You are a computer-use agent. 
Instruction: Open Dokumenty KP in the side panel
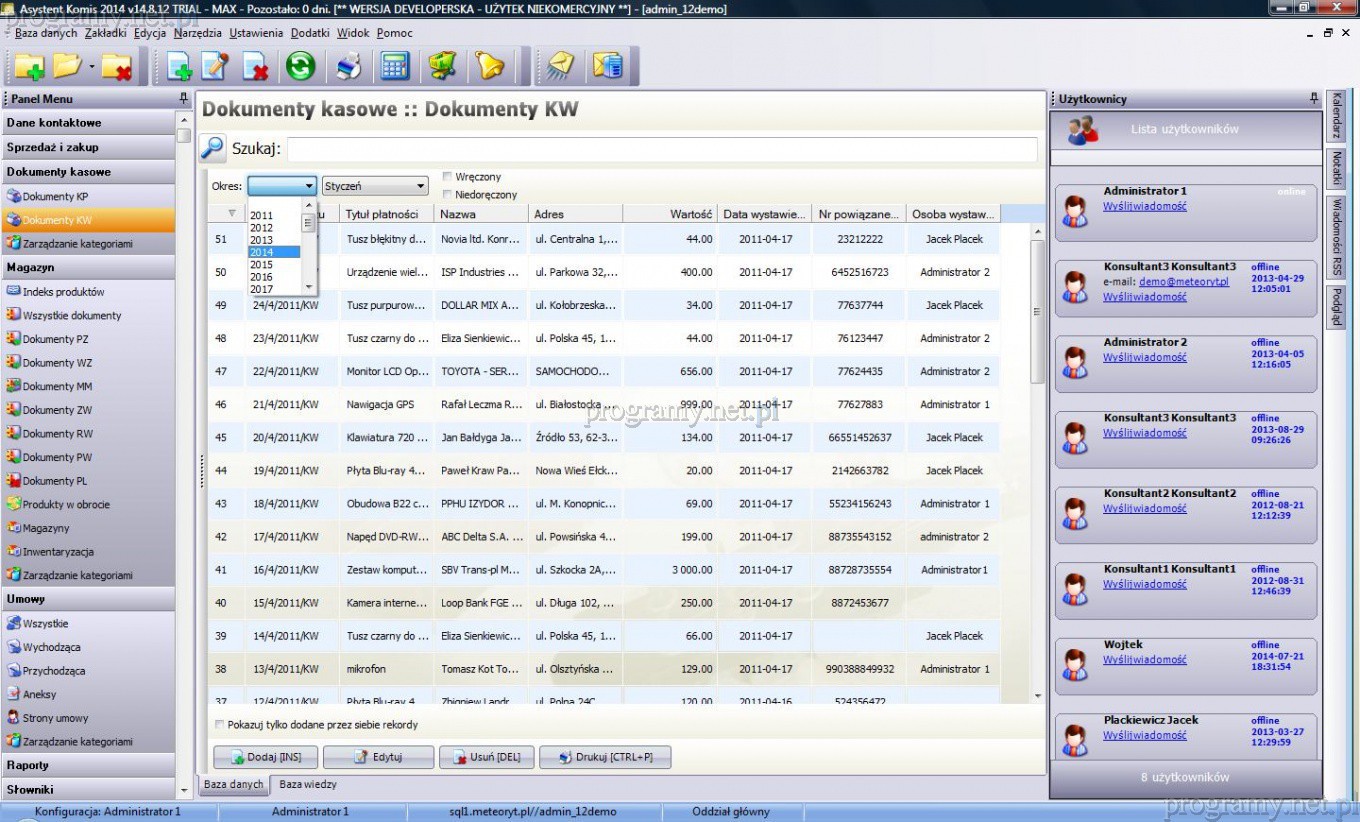tap(55, 197)
